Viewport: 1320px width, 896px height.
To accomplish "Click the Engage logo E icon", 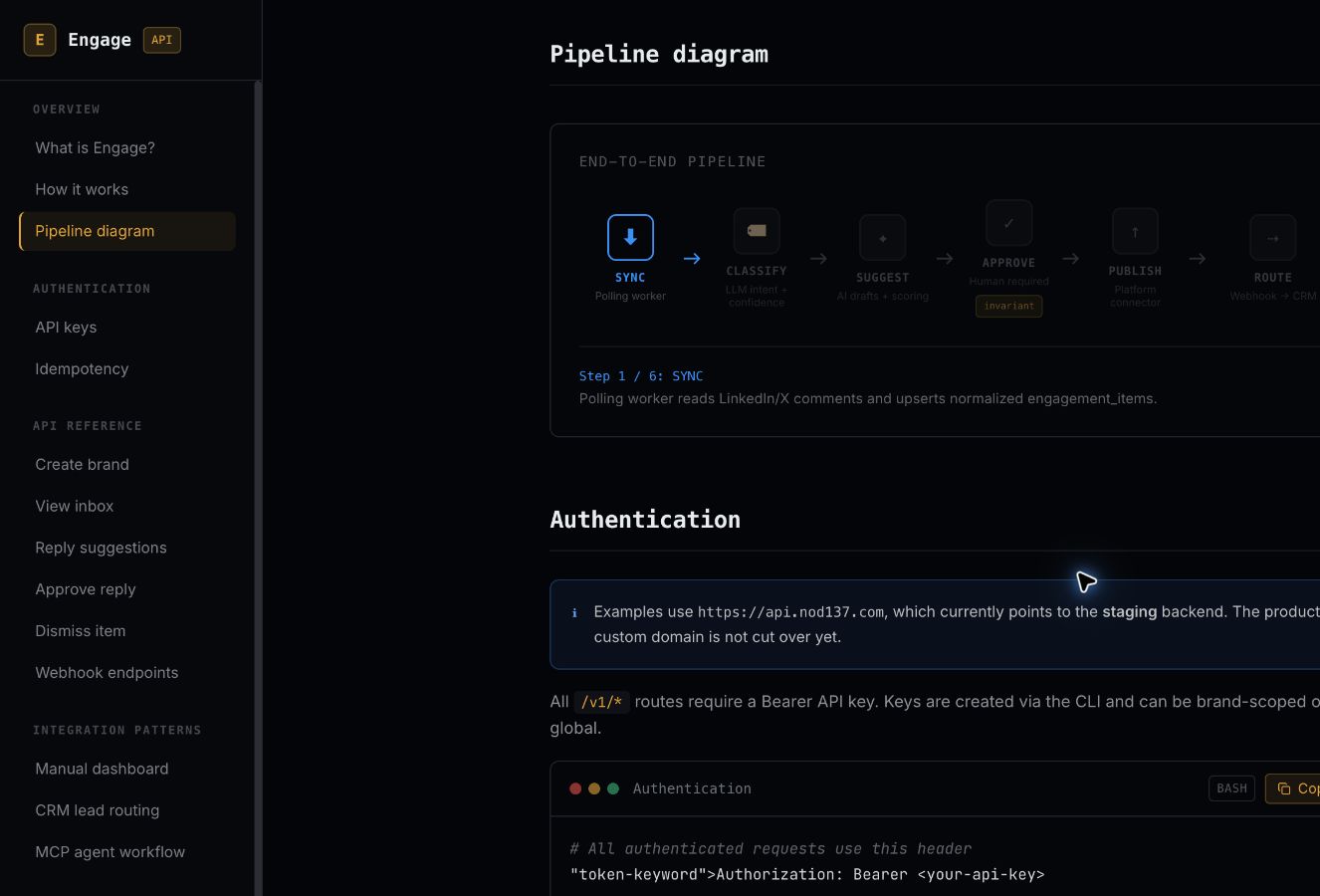I will coord(40,40).
